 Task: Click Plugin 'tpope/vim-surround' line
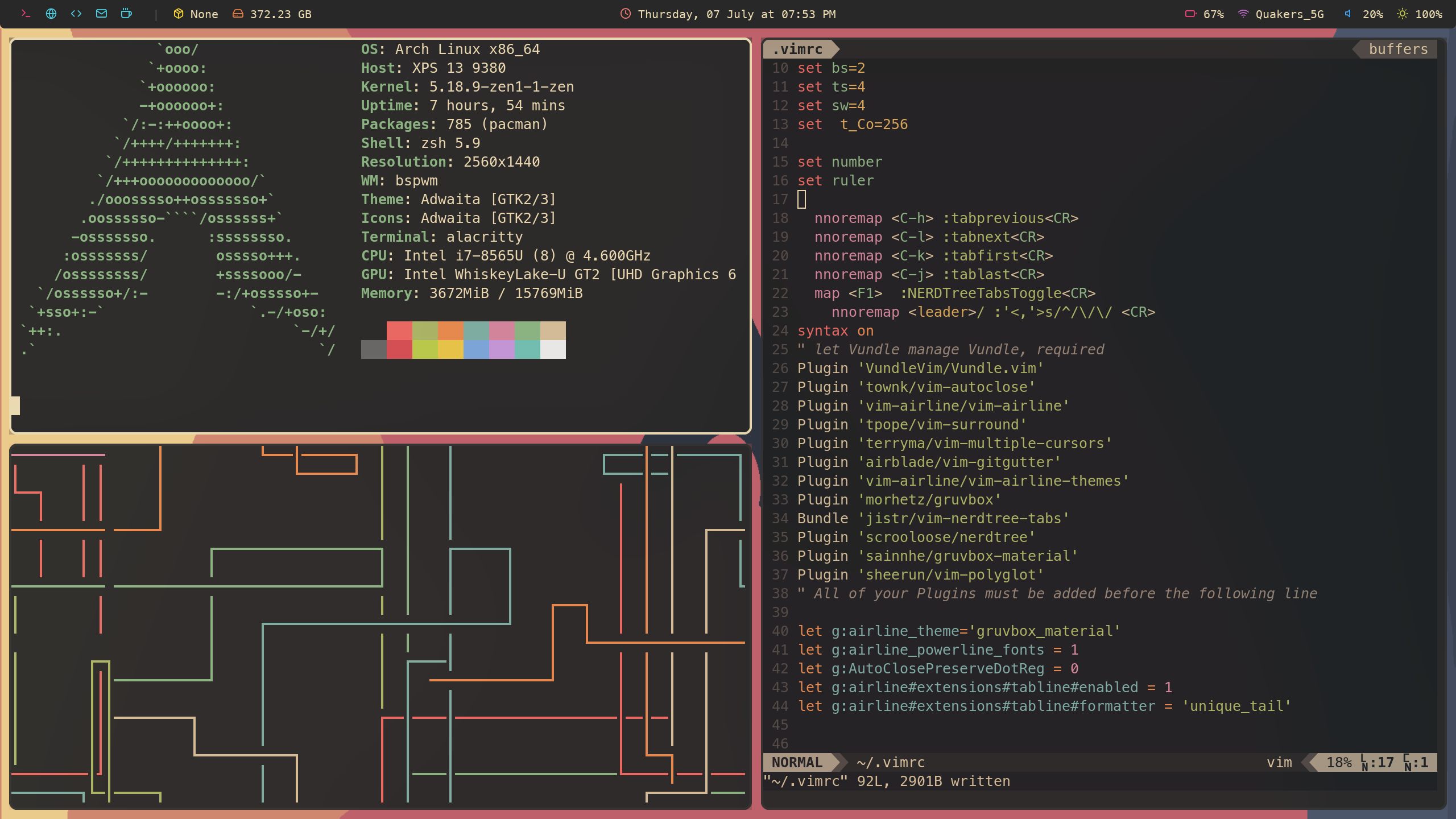pos(912,425)
